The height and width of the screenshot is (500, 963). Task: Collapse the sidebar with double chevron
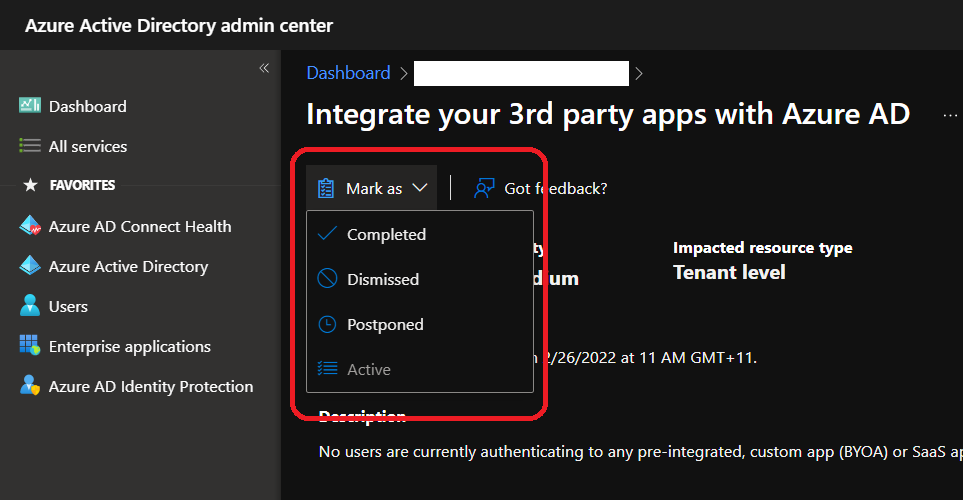point(264,68)
